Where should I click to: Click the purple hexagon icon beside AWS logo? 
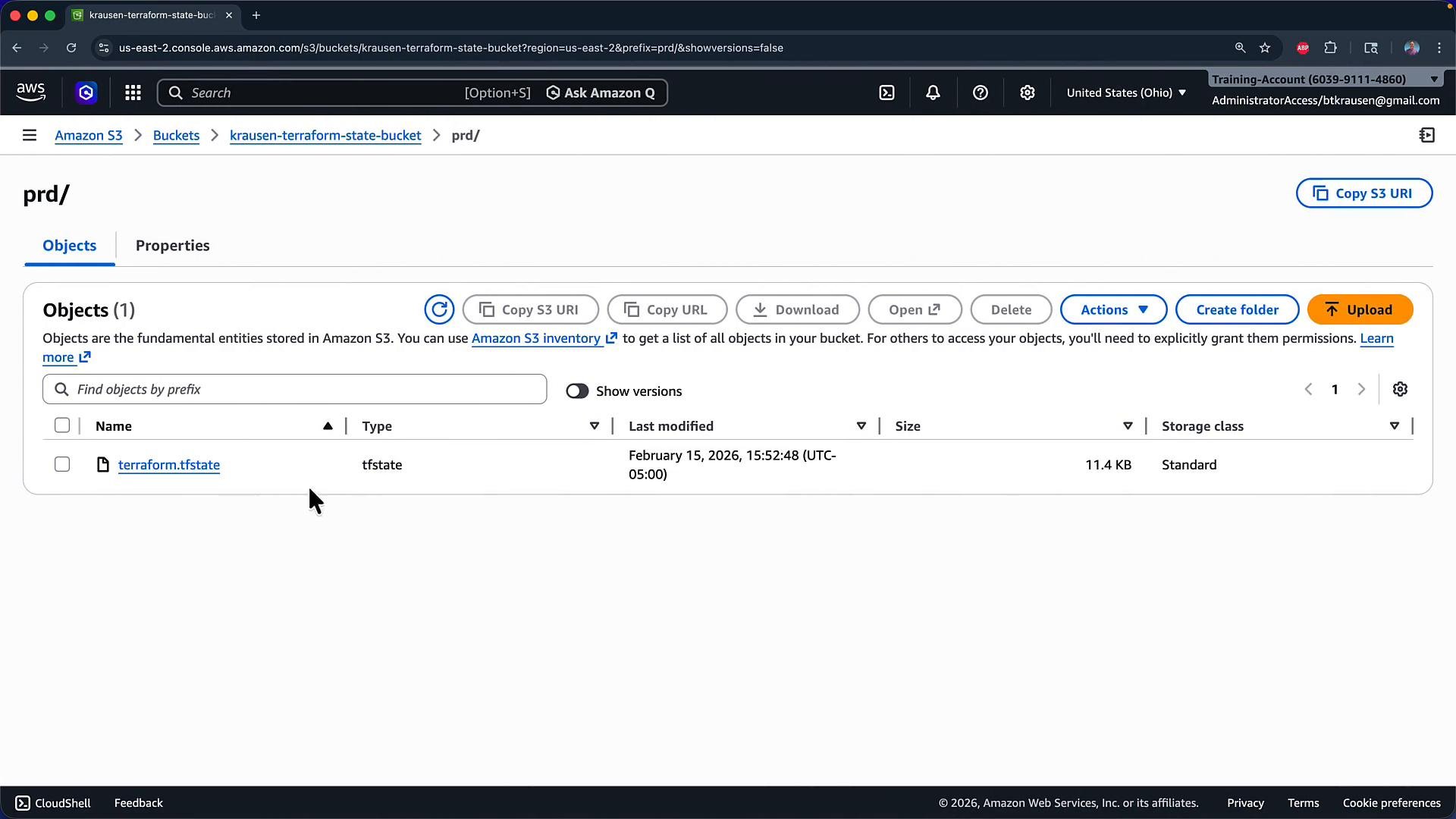86,93
